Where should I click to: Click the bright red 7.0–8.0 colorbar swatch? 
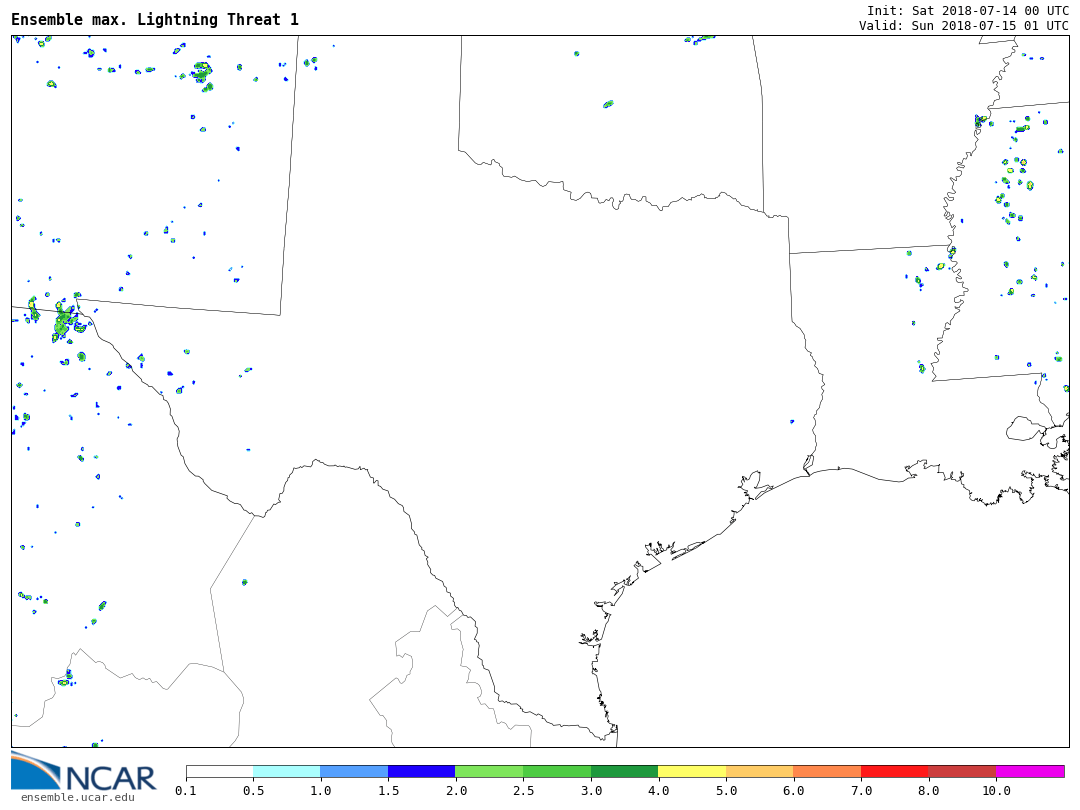894,772
